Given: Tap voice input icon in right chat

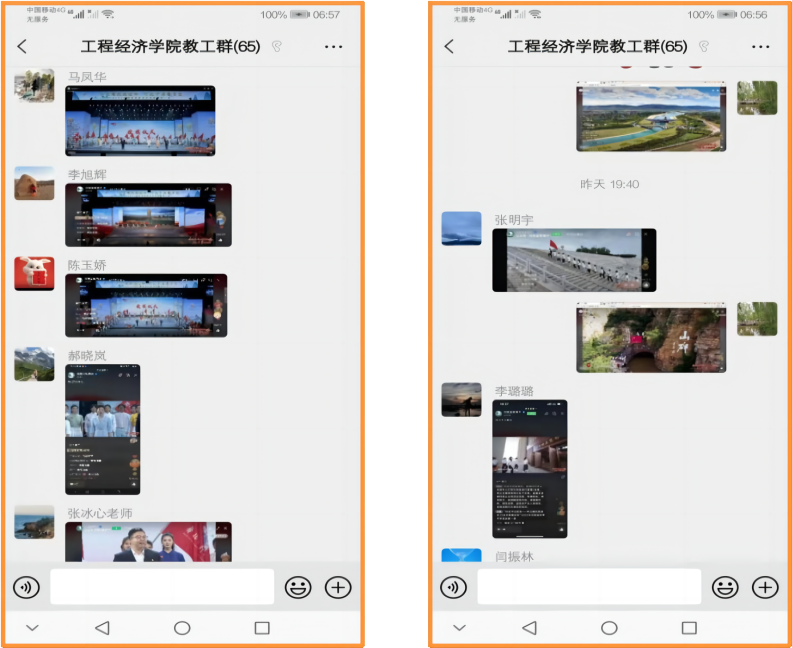Looking at the screenshot, I should click(x=454, y=587).
